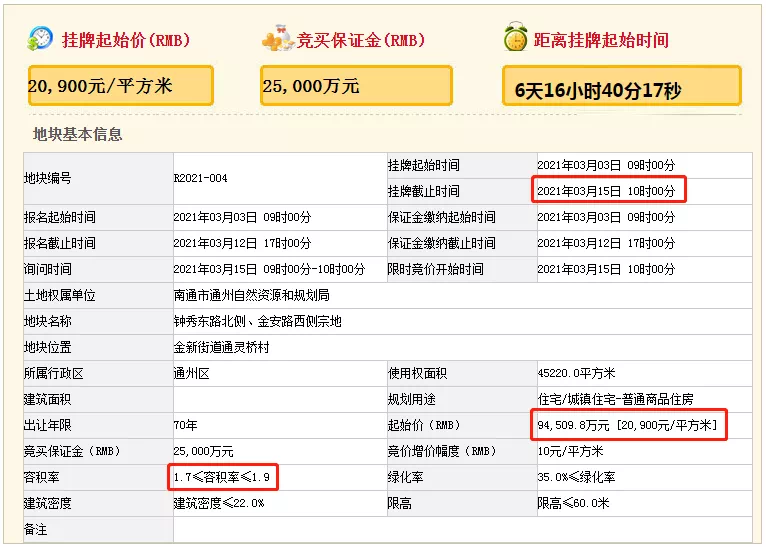766x547 pixels.
Task: Select 挂牌截止时间 value 2021年03月15日 10时00分
Action: pos(606,191)
